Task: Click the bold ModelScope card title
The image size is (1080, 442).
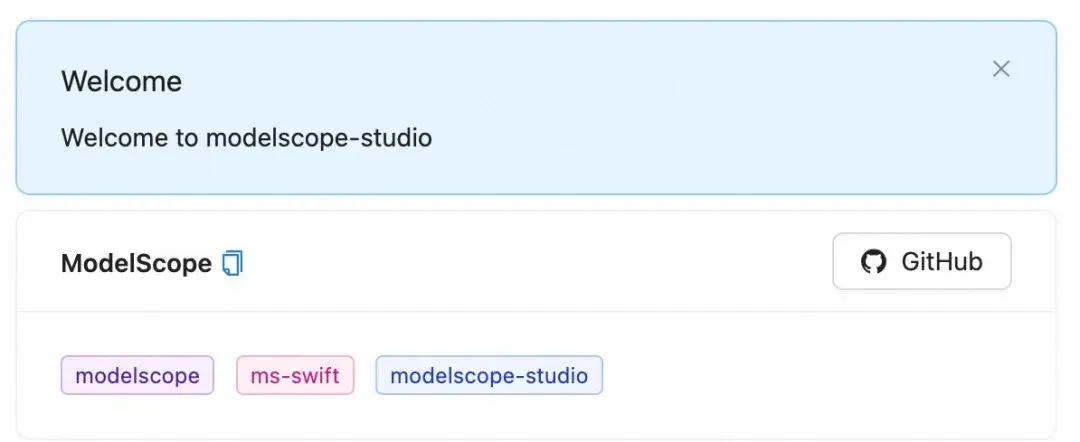Action: (136, 264)
